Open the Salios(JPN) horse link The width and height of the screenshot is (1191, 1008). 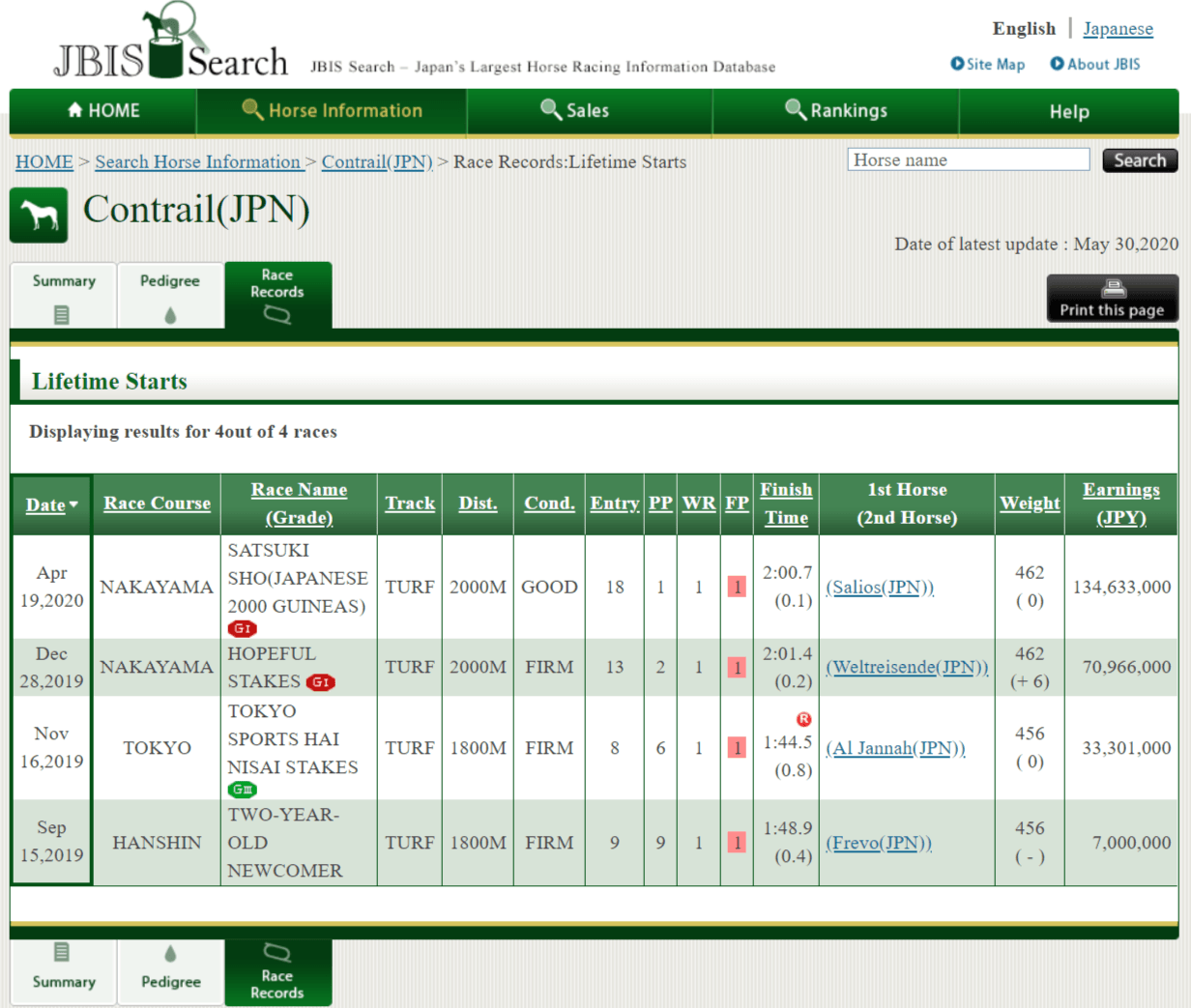tap(879, 588)
